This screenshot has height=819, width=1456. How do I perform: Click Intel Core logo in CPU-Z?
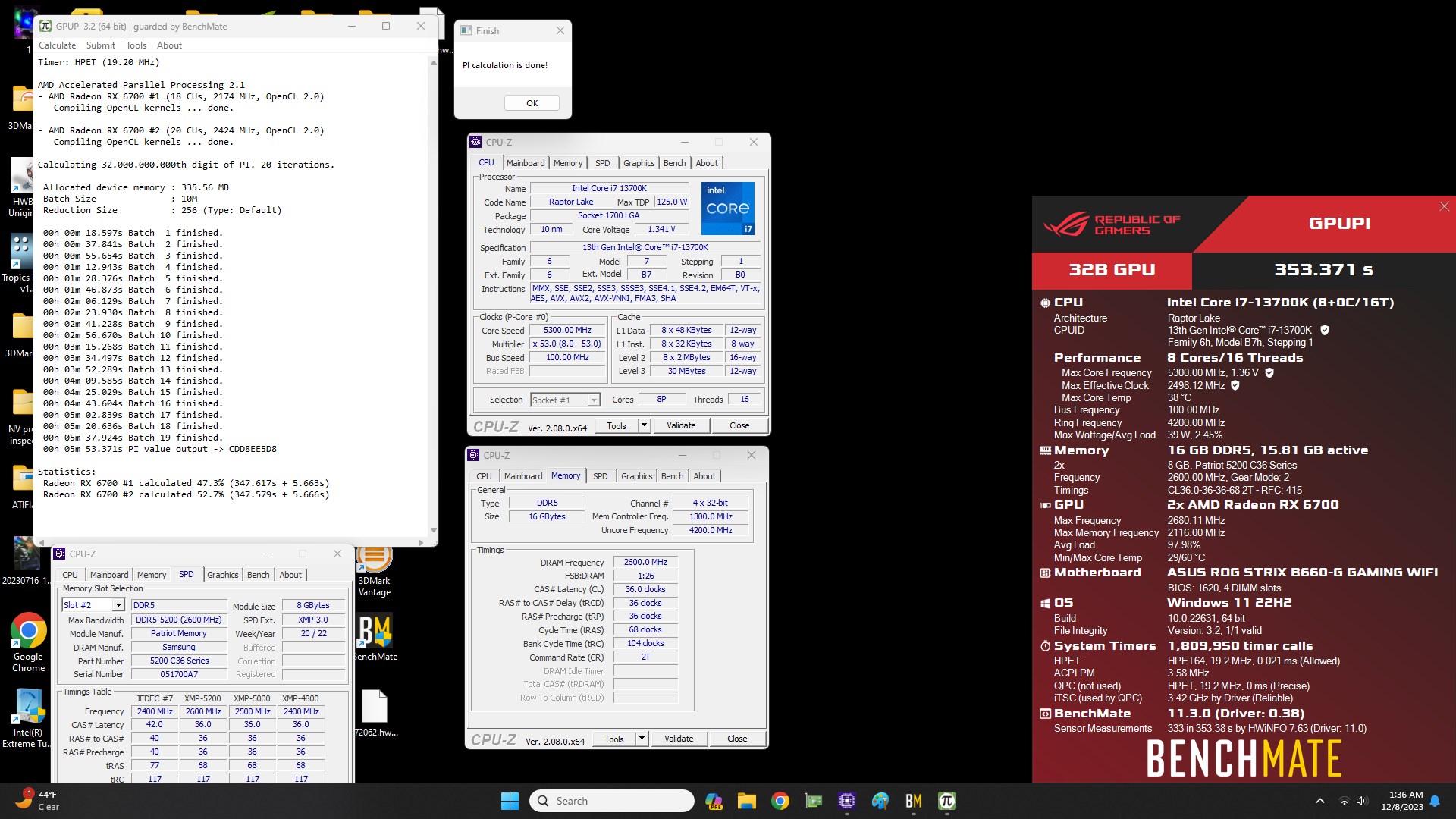click(728, 208)
